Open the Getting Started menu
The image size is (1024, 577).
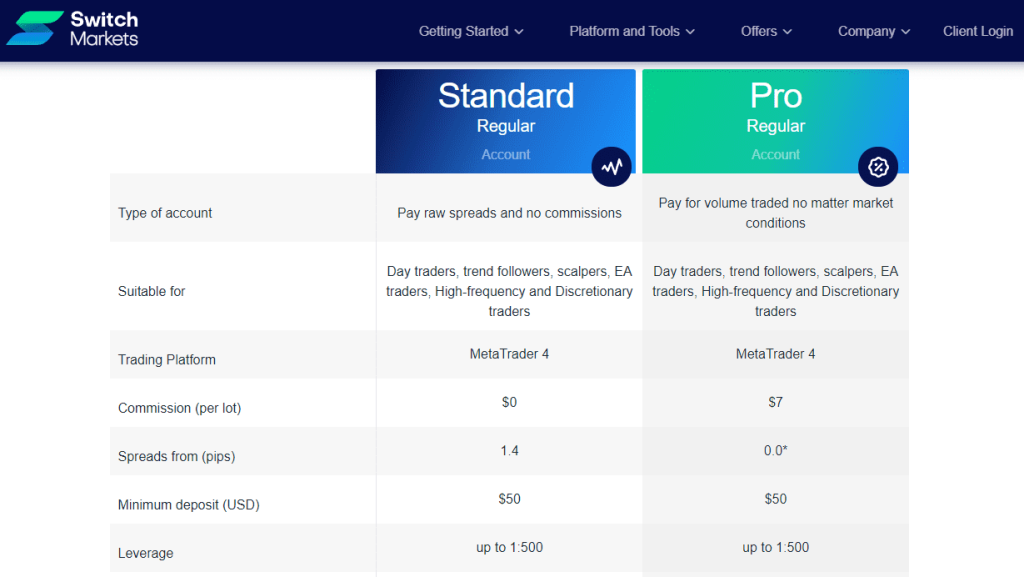(471, 31)
